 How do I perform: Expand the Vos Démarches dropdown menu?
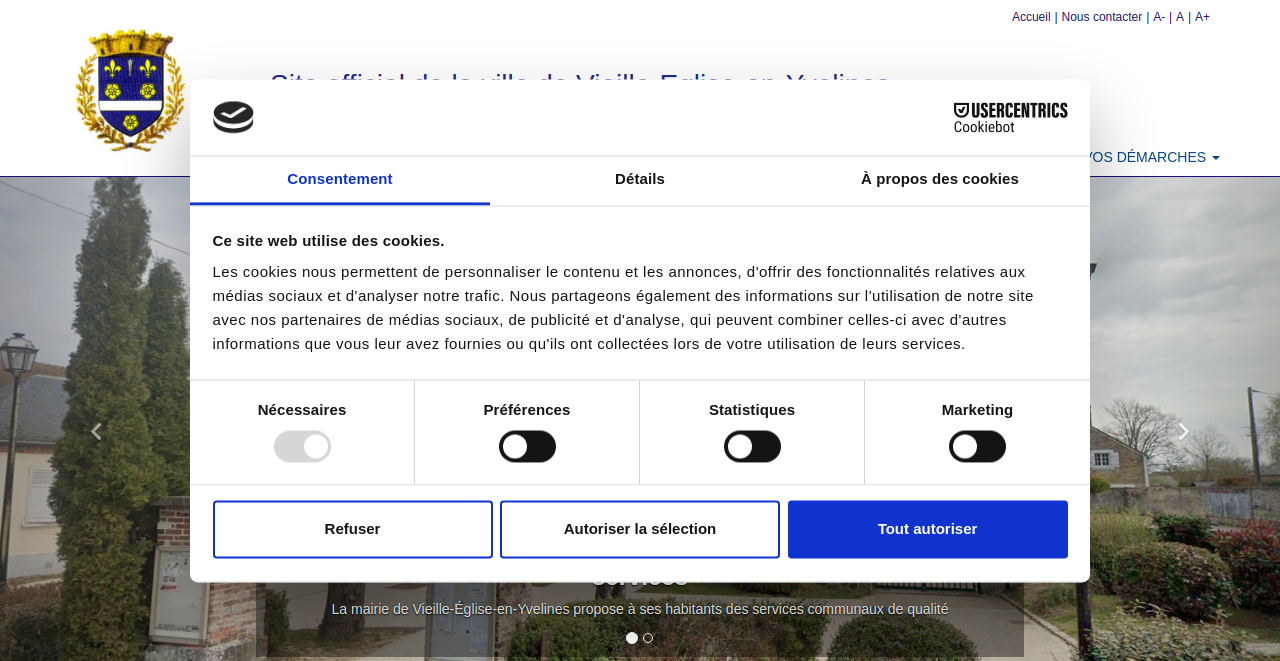coord(1155,157)
